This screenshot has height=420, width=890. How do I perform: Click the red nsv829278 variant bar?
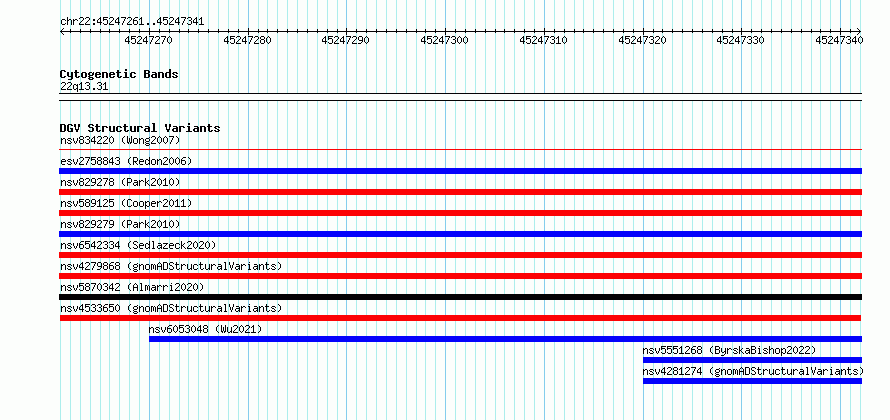[x=460, y=192]
